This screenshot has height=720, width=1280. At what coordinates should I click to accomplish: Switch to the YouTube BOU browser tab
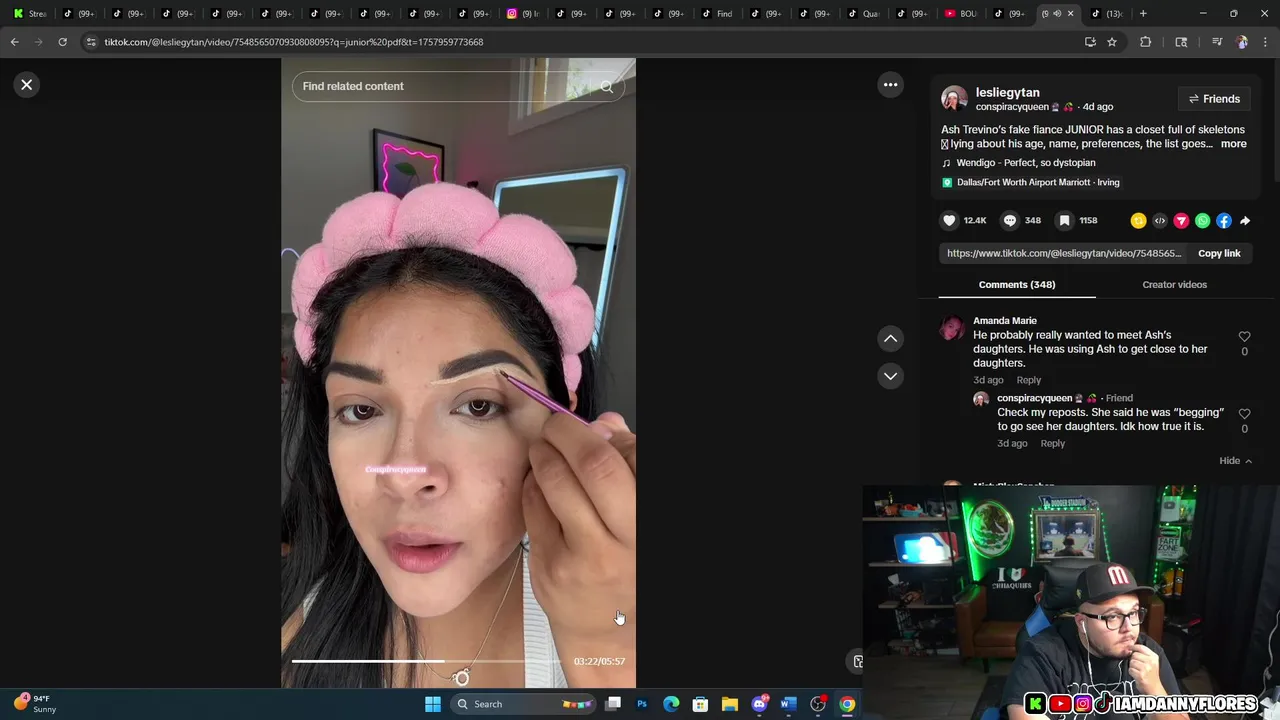coord(962,14)
